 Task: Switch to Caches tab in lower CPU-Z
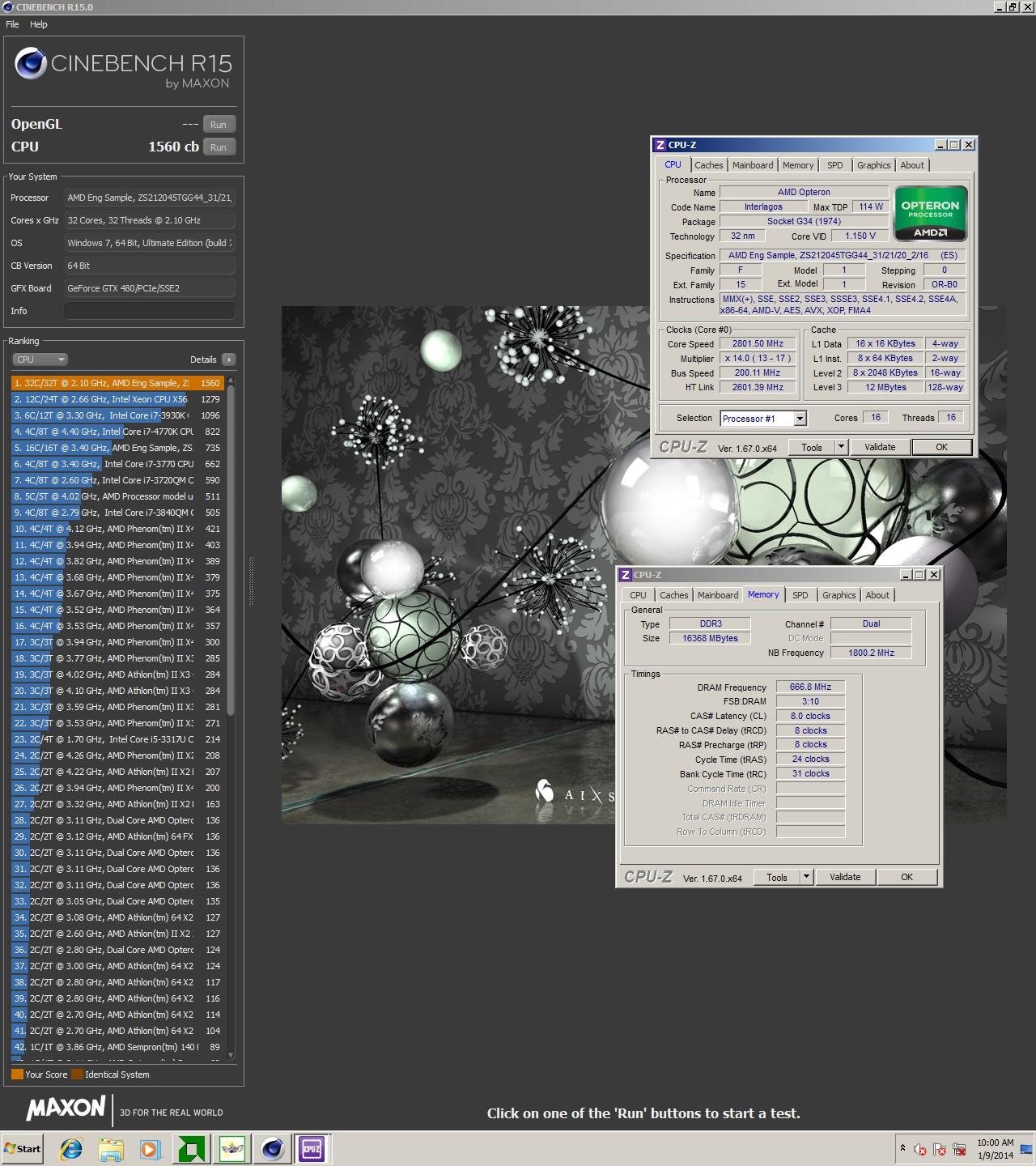coord(673,595)
